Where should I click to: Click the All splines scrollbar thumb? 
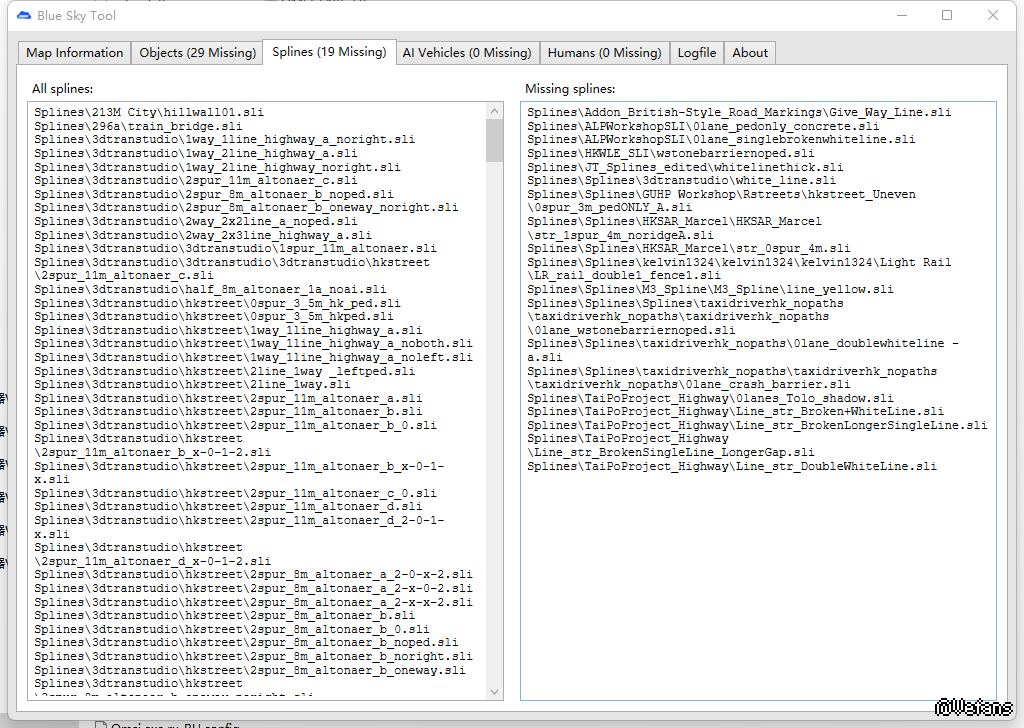pyautogui.click(x=494, y=140)
